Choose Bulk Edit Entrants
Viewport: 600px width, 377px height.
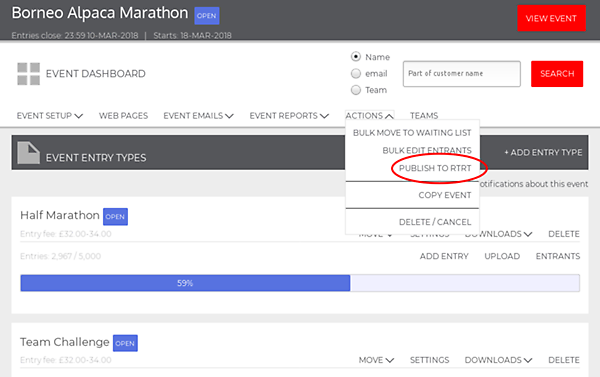click(x=427, y=150)
